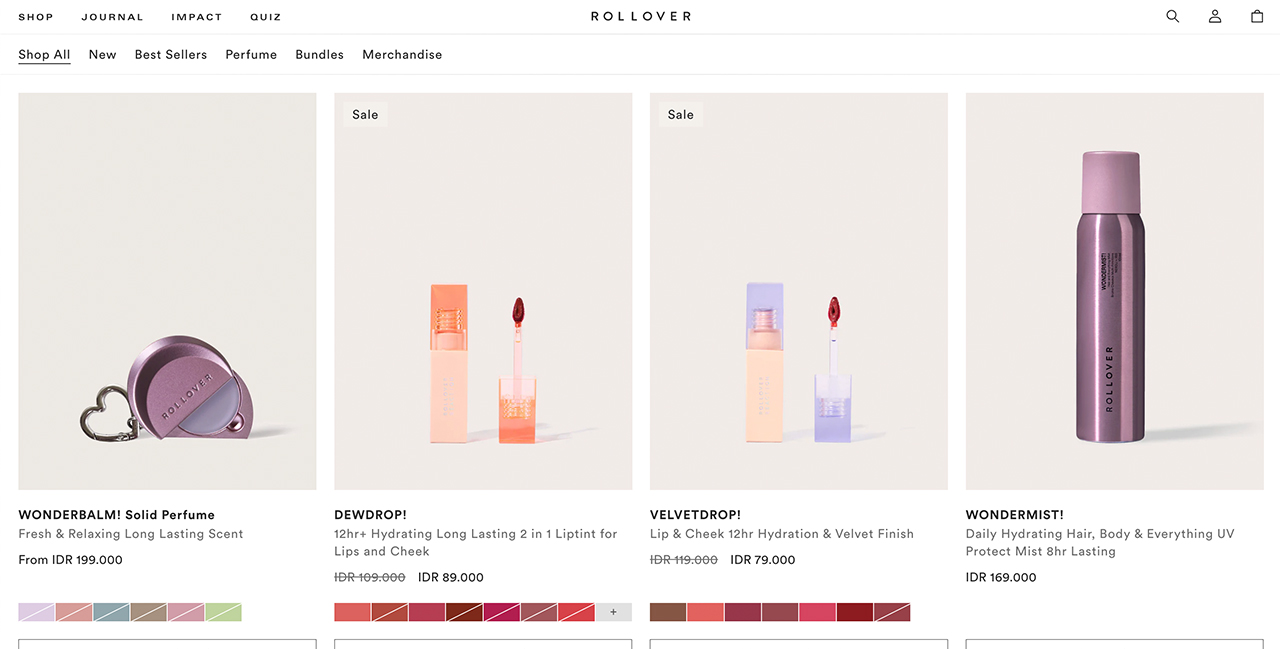Open the SHOP menu
Image resolution: width=1280 pixels, height=649 pixels.
[x=36, y=17]
